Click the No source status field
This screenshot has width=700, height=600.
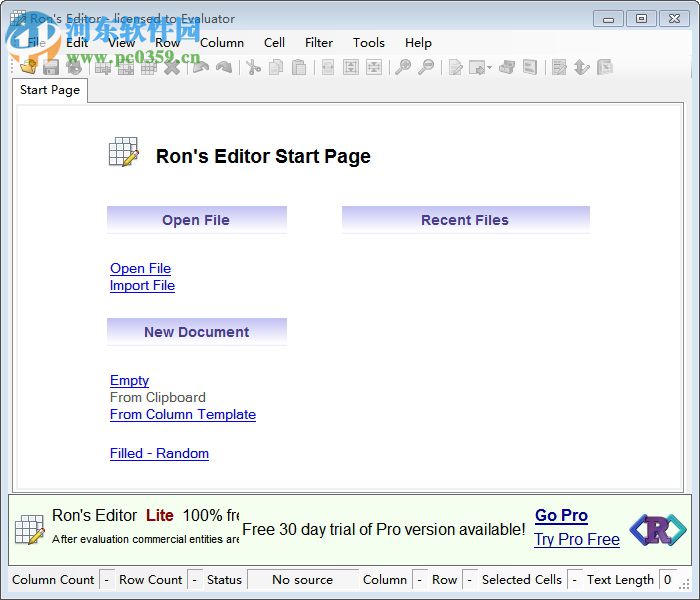coord(303,580)
